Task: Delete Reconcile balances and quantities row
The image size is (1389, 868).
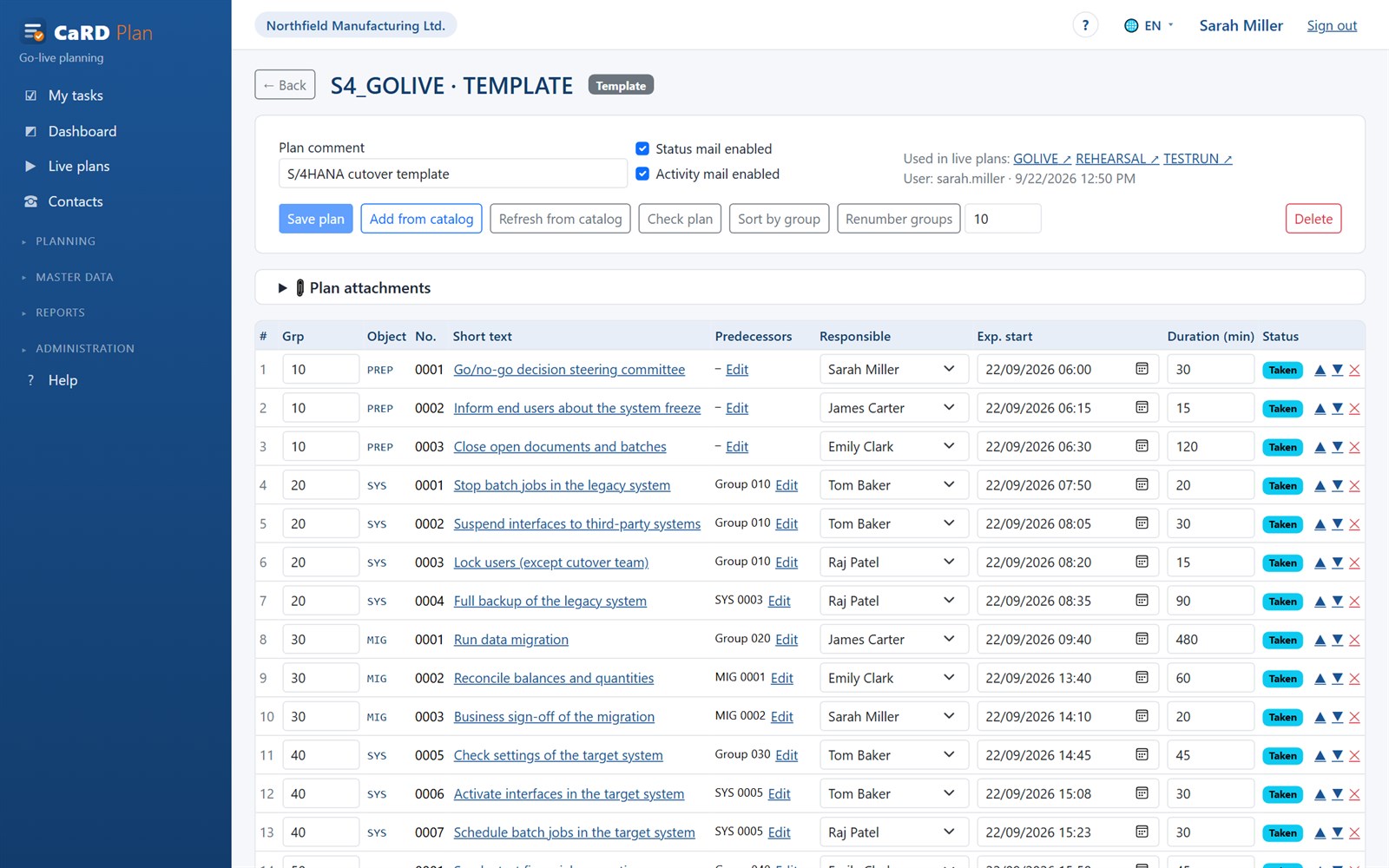Action: [1354, 679]
